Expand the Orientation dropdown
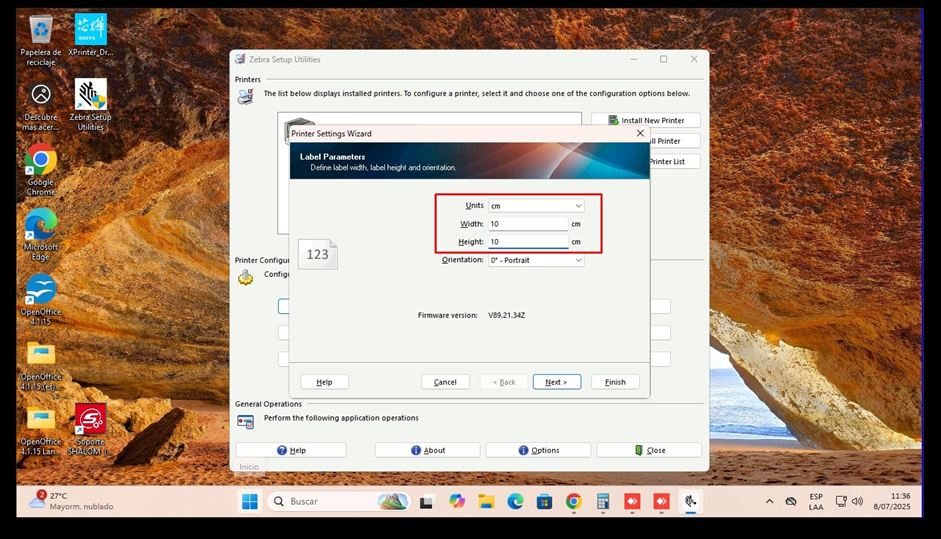 (x=535, y=260)
